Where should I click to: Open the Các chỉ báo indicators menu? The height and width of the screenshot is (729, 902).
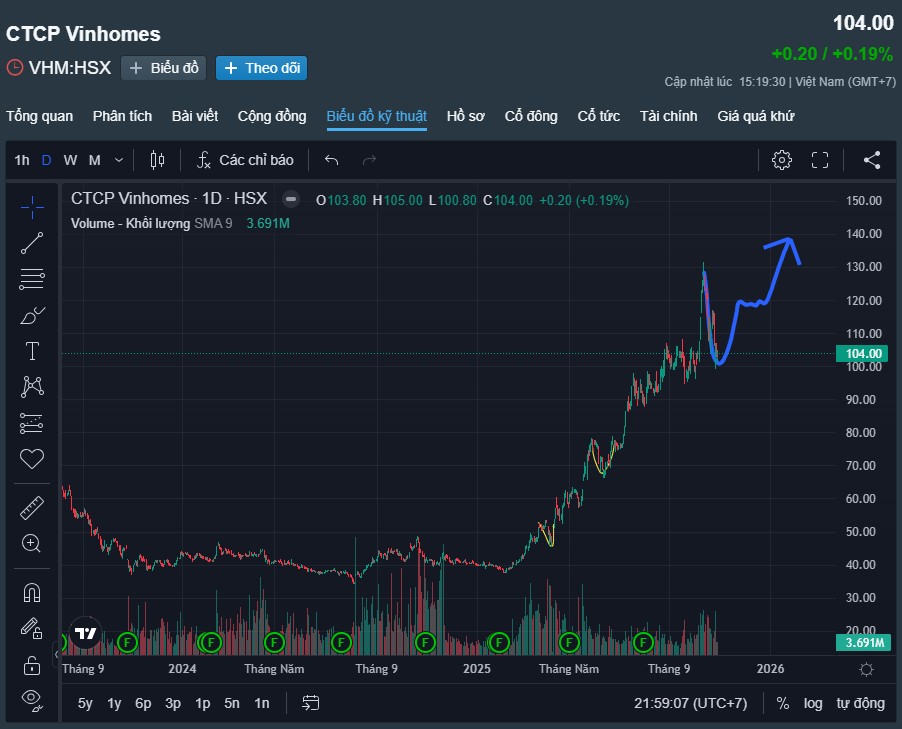pos(245,160)
